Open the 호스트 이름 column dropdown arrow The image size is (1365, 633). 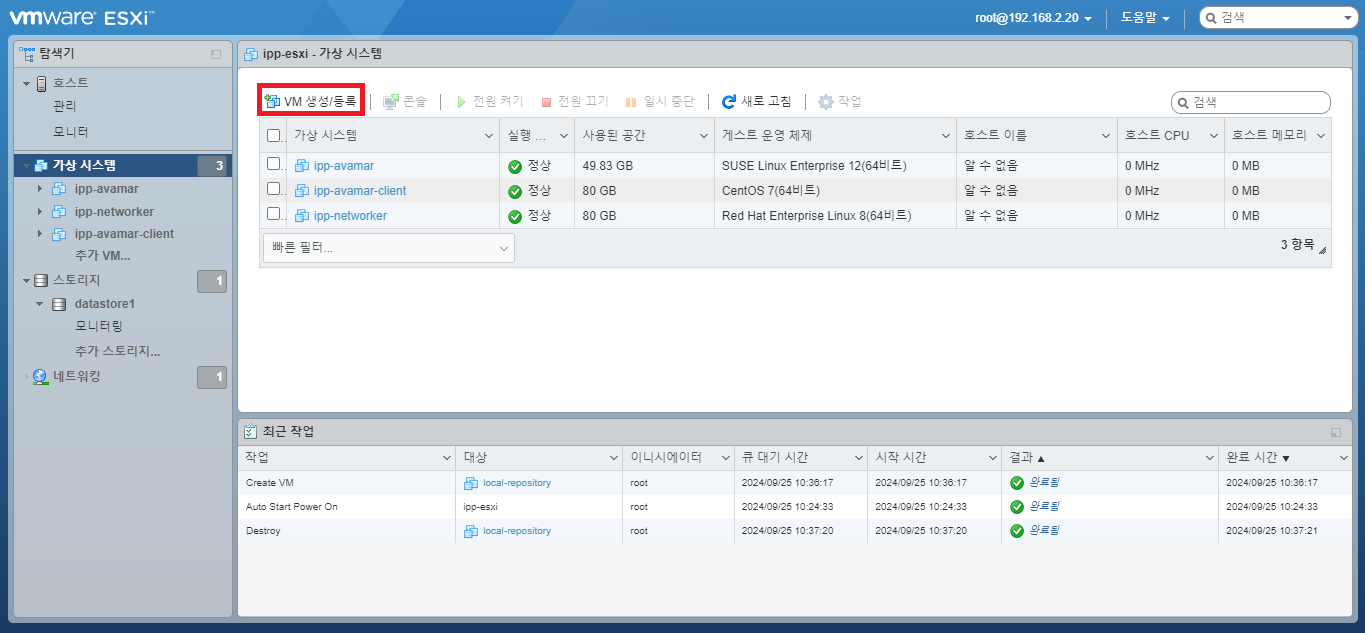click(x=1106, y=136)
